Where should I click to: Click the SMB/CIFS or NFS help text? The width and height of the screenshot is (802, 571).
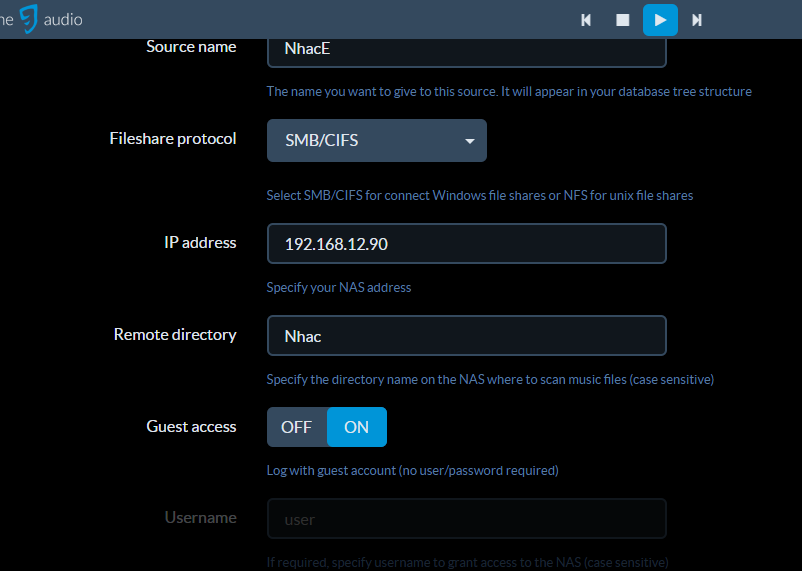point(480,195)
